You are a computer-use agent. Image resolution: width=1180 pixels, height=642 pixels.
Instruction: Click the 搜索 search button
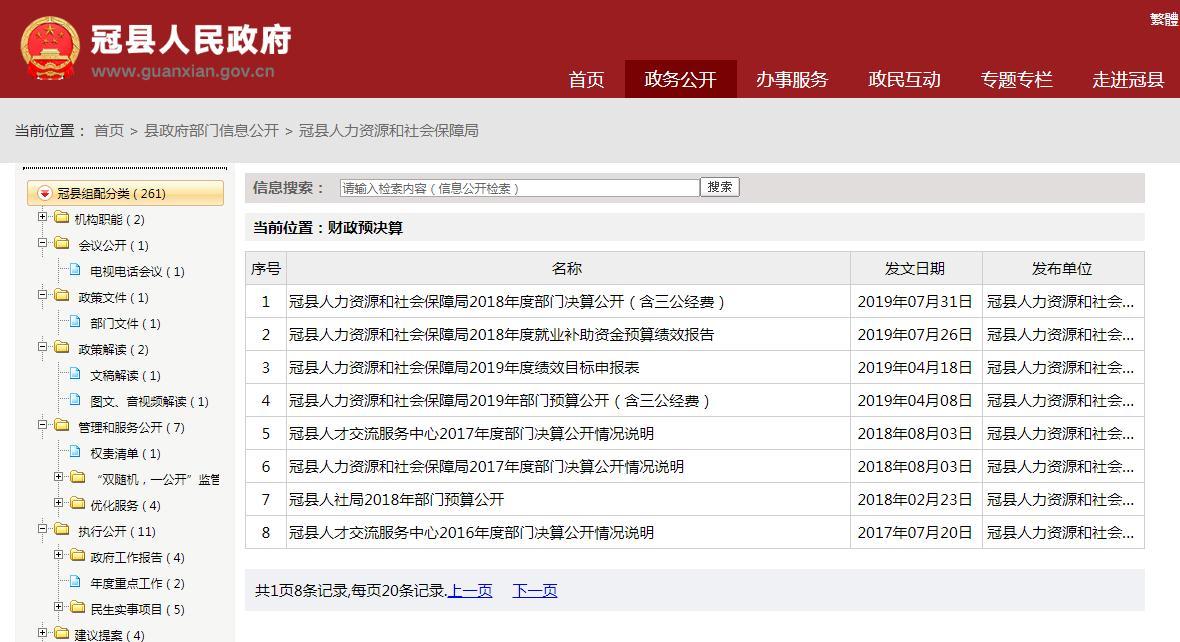pos(719,187)
